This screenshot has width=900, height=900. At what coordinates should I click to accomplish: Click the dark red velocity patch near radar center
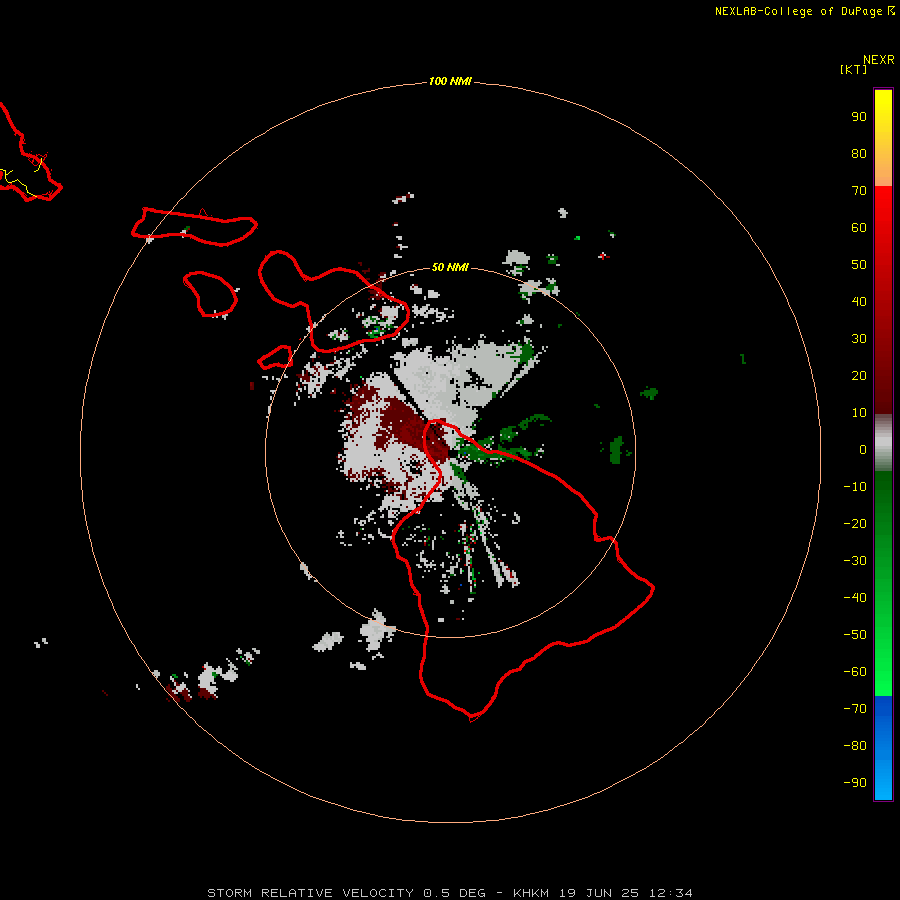(x=414, y=428)
